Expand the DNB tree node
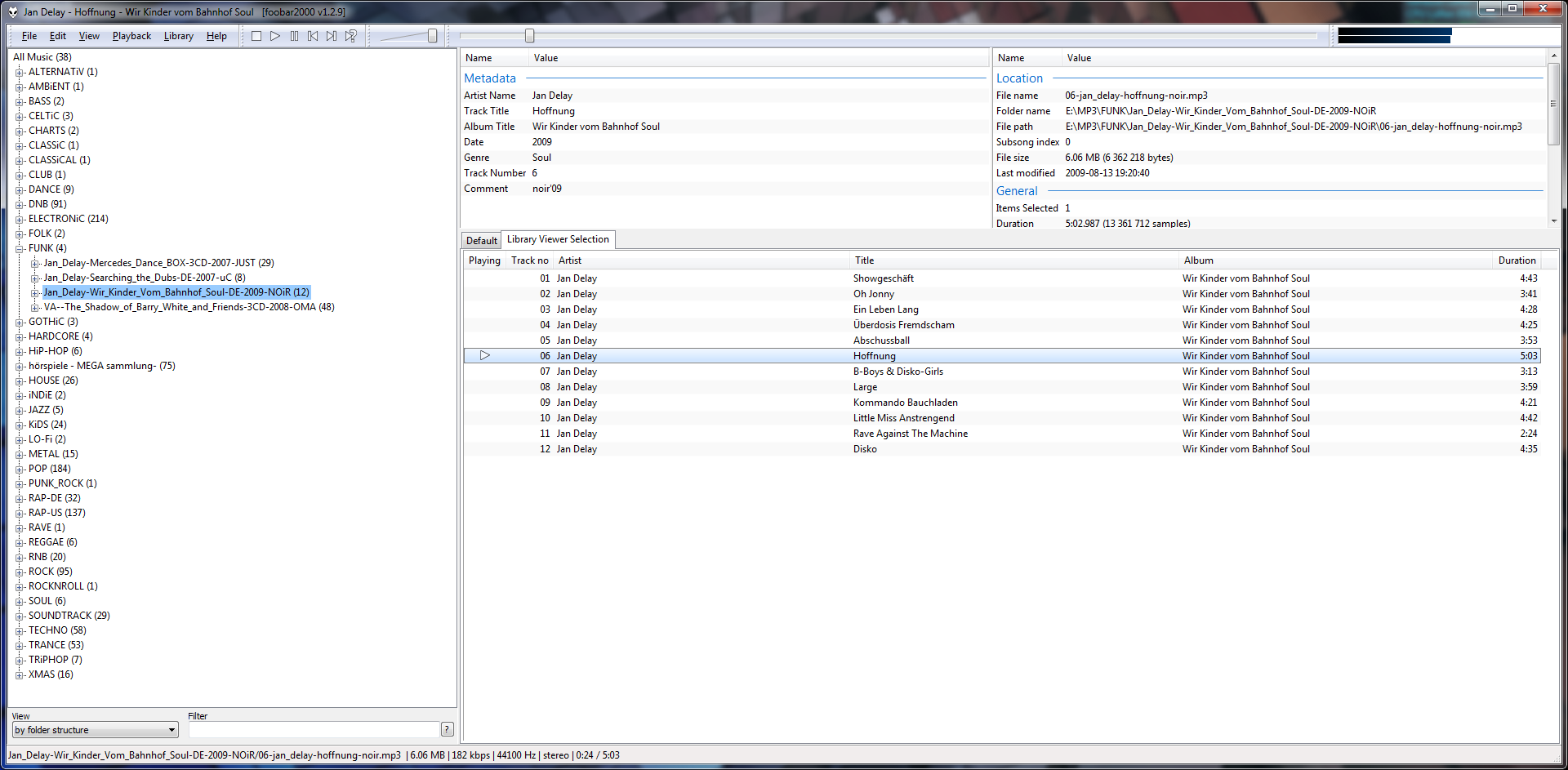 pos(20,204)
